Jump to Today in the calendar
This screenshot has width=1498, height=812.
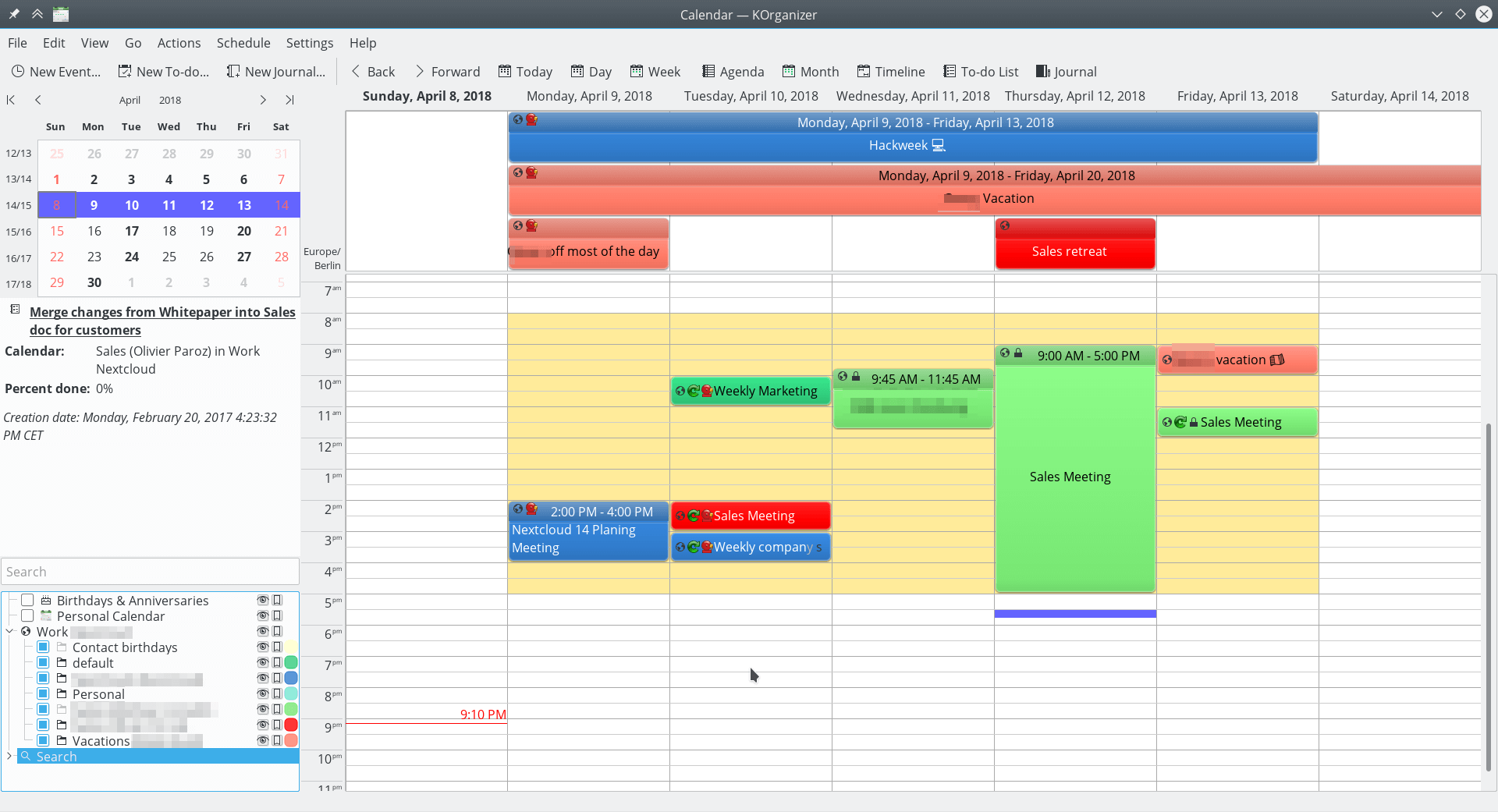tap(526, 71)
